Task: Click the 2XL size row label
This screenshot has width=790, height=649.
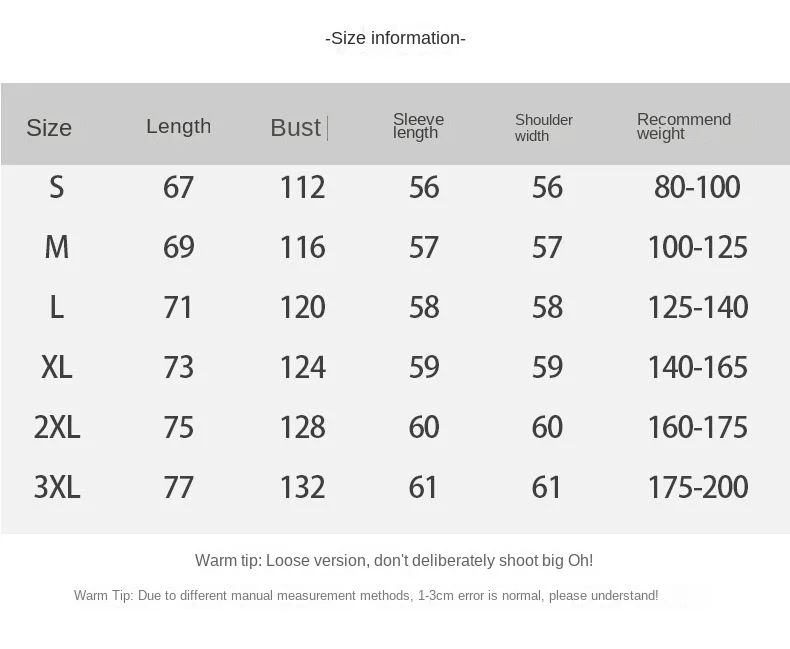Action: pos(56,427)
